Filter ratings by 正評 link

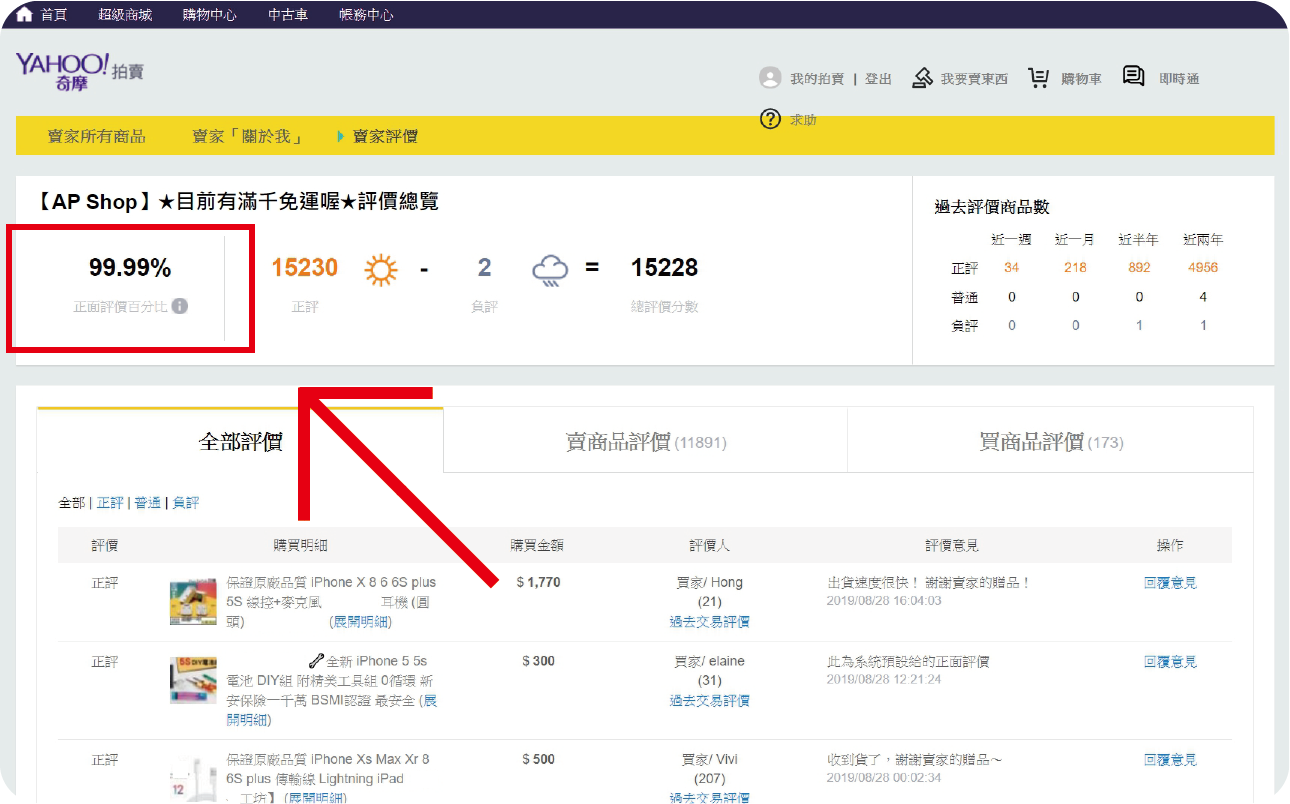110,503
